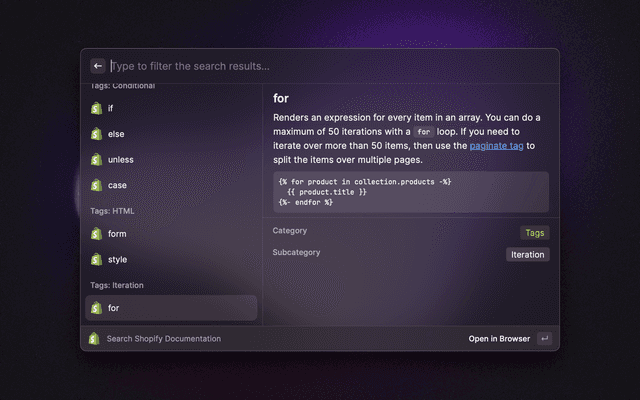640x400 pixels.
Task: Select the 'style' result item
Action: tap(170, 260)
